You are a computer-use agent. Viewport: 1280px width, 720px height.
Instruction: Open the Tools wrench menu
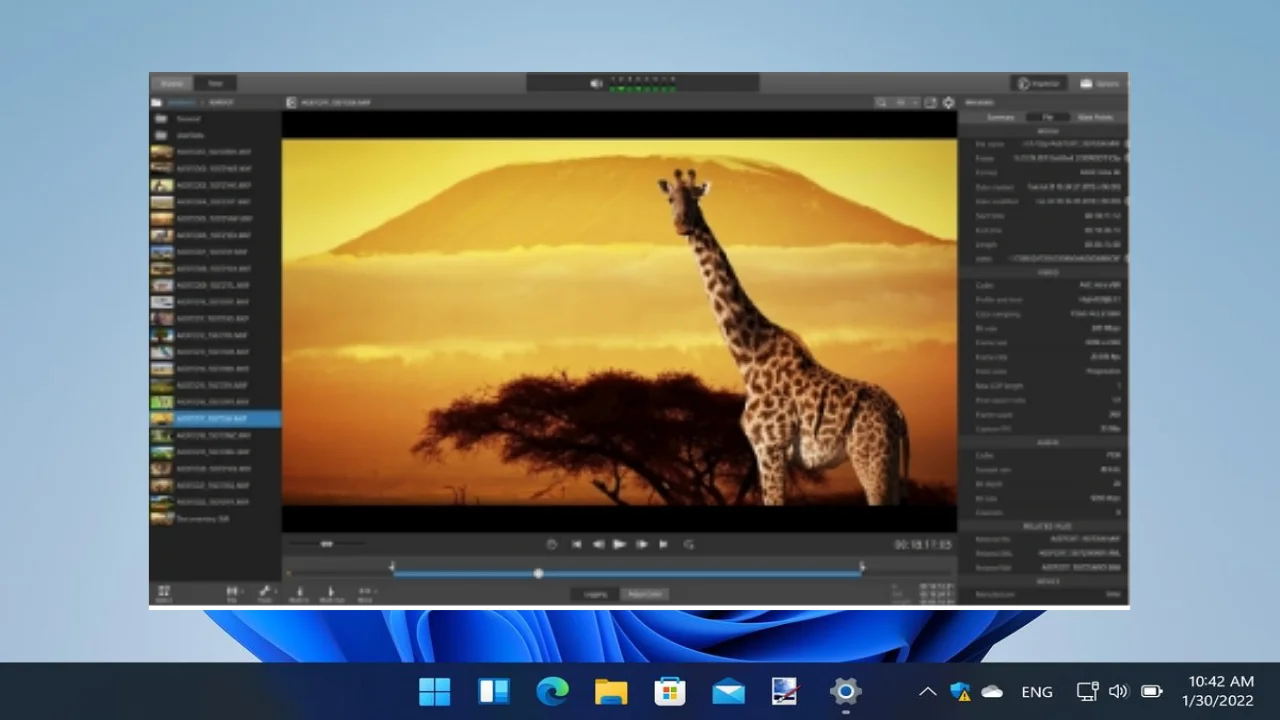(265, 594)
